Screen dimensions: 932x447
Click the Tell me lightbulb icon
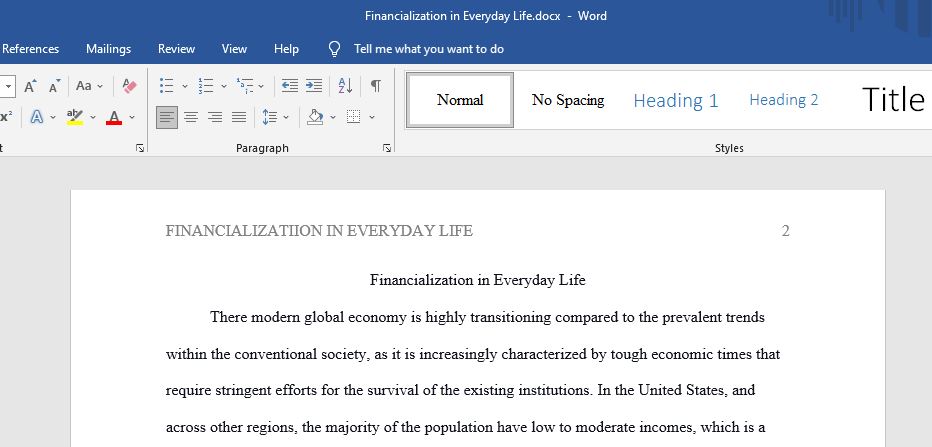(335, 49)
